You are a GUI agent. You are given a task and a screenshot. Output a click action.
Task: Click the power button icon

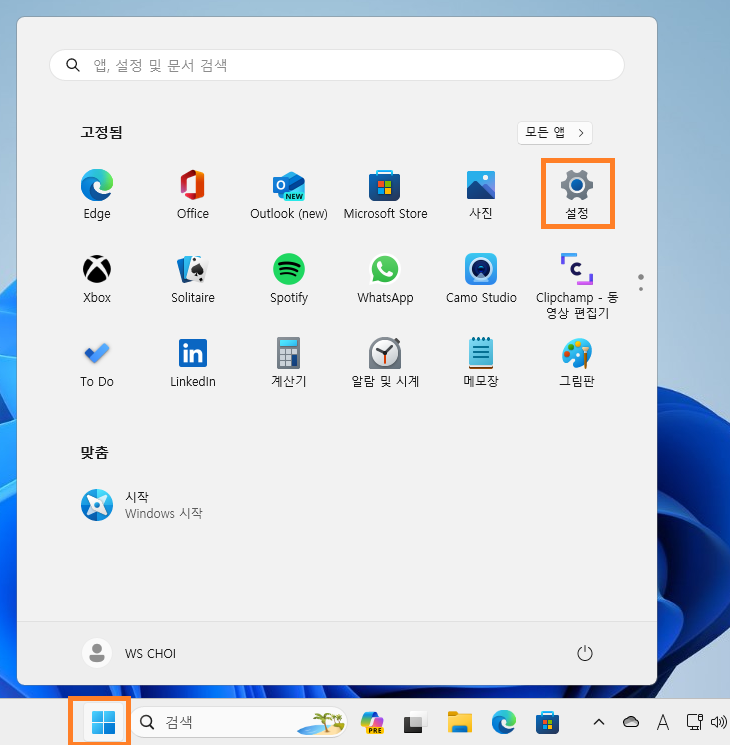click(x=585, y=653)
